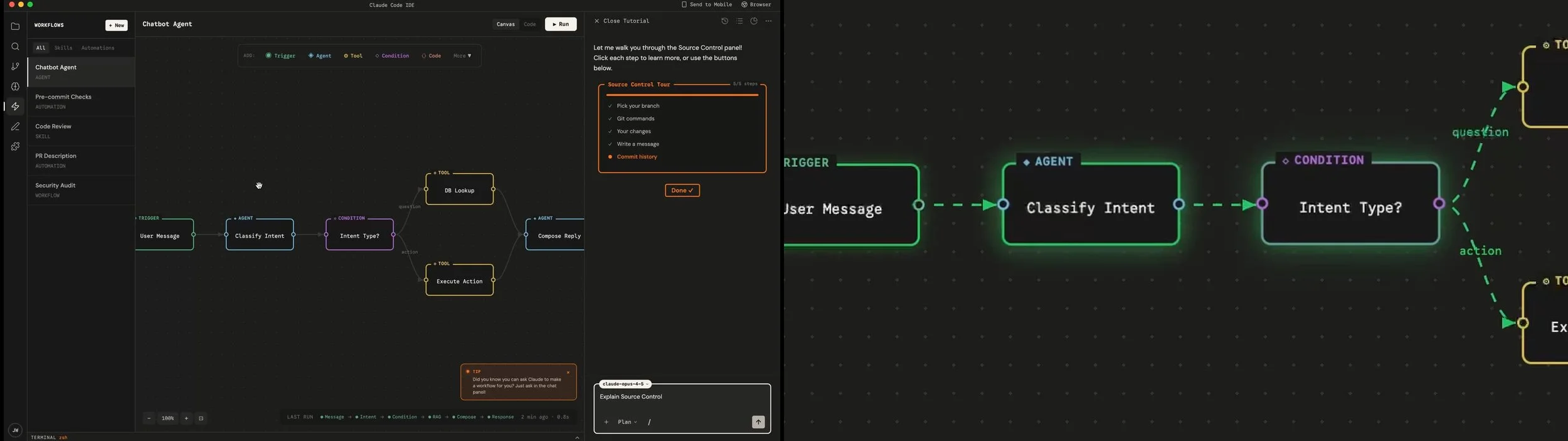Open the Security Audit workflow

(x=81, y=190)
